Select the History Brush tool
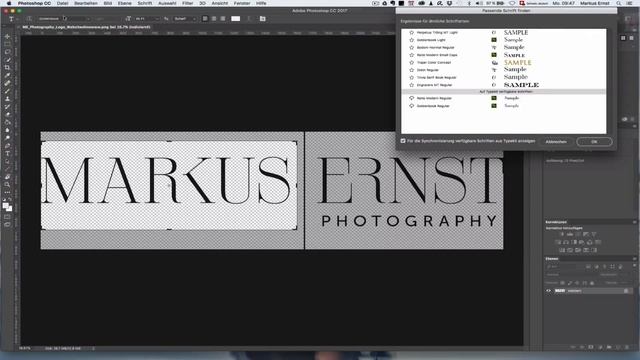 pyautogui.click(x=7, y=107)
